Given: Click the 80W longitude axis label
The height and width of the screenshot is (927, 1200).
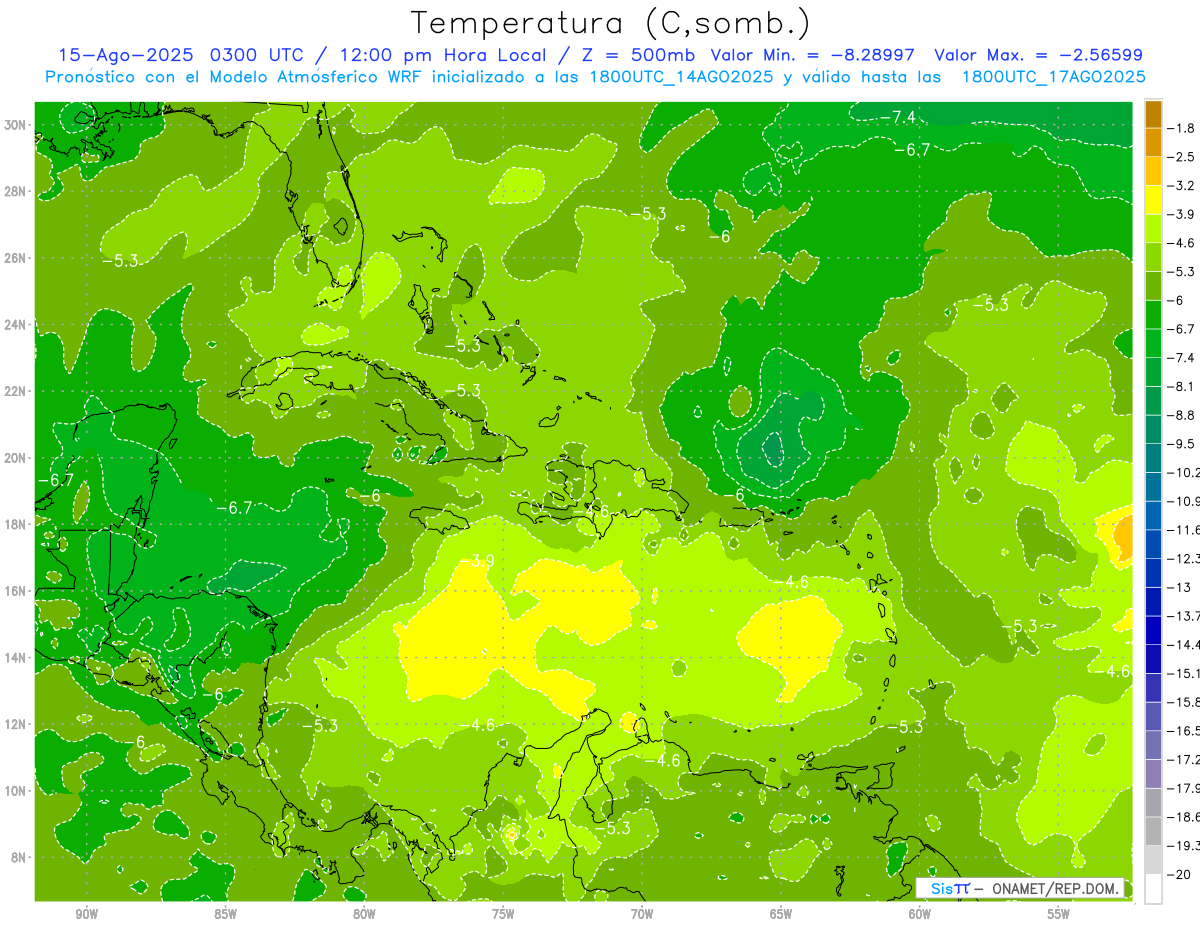Looking at the screenshot, I should [x=364, y=915].
